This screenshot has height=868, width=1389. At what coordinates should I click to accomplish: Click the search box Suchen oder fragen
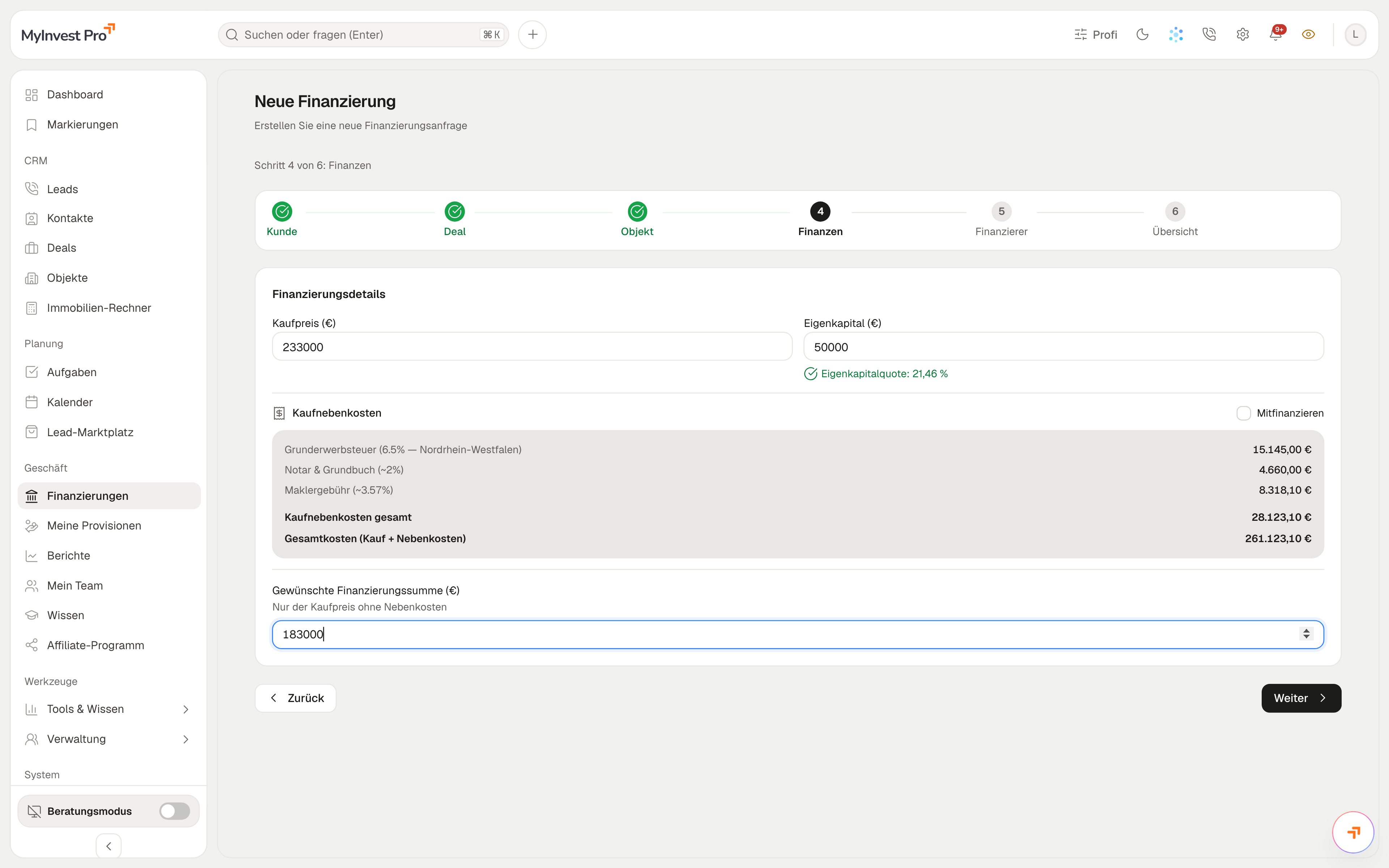tap(363, 35)
